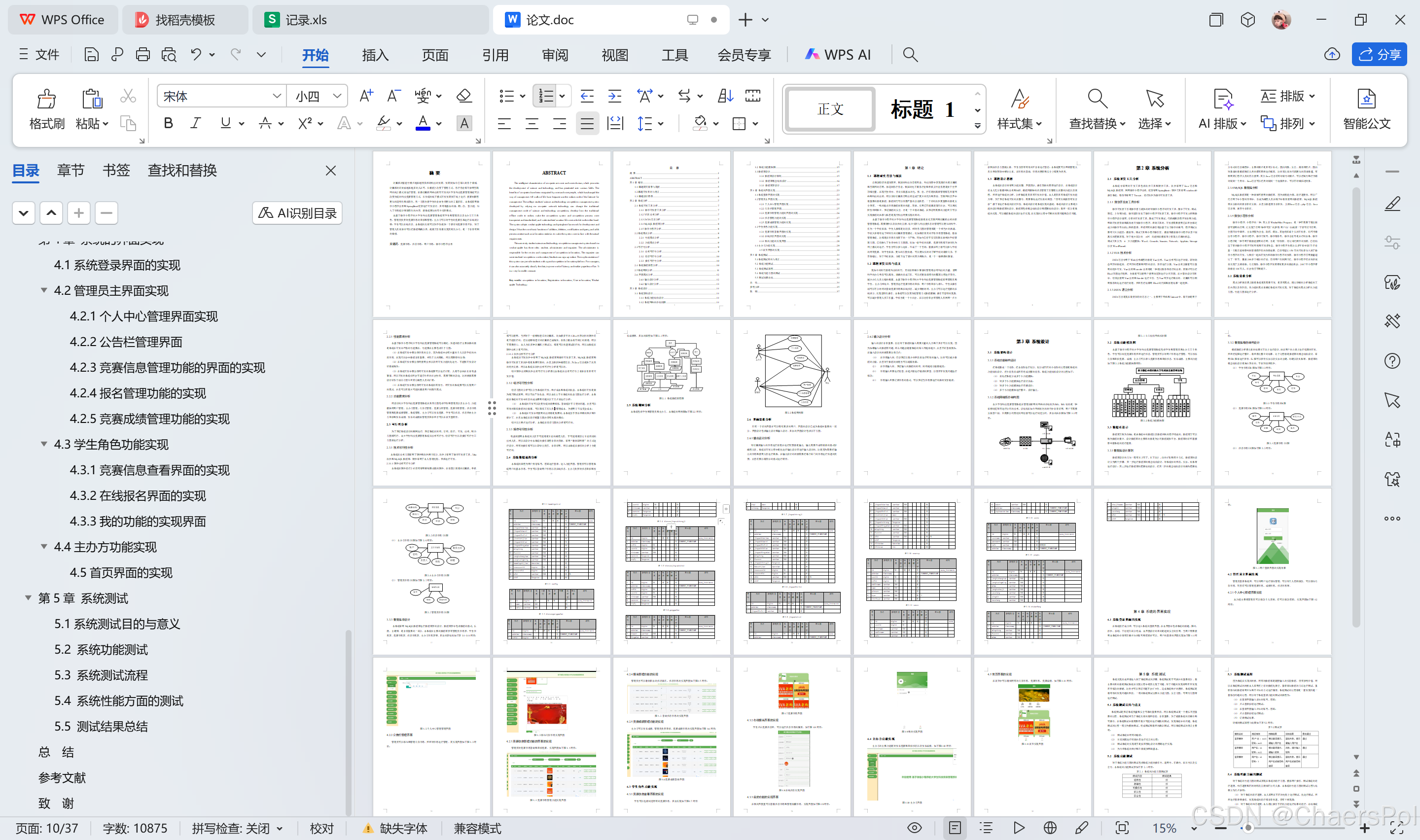Set Justify paragraph alignment
The width and height of the screenshot is (1420, 840).
587,123
